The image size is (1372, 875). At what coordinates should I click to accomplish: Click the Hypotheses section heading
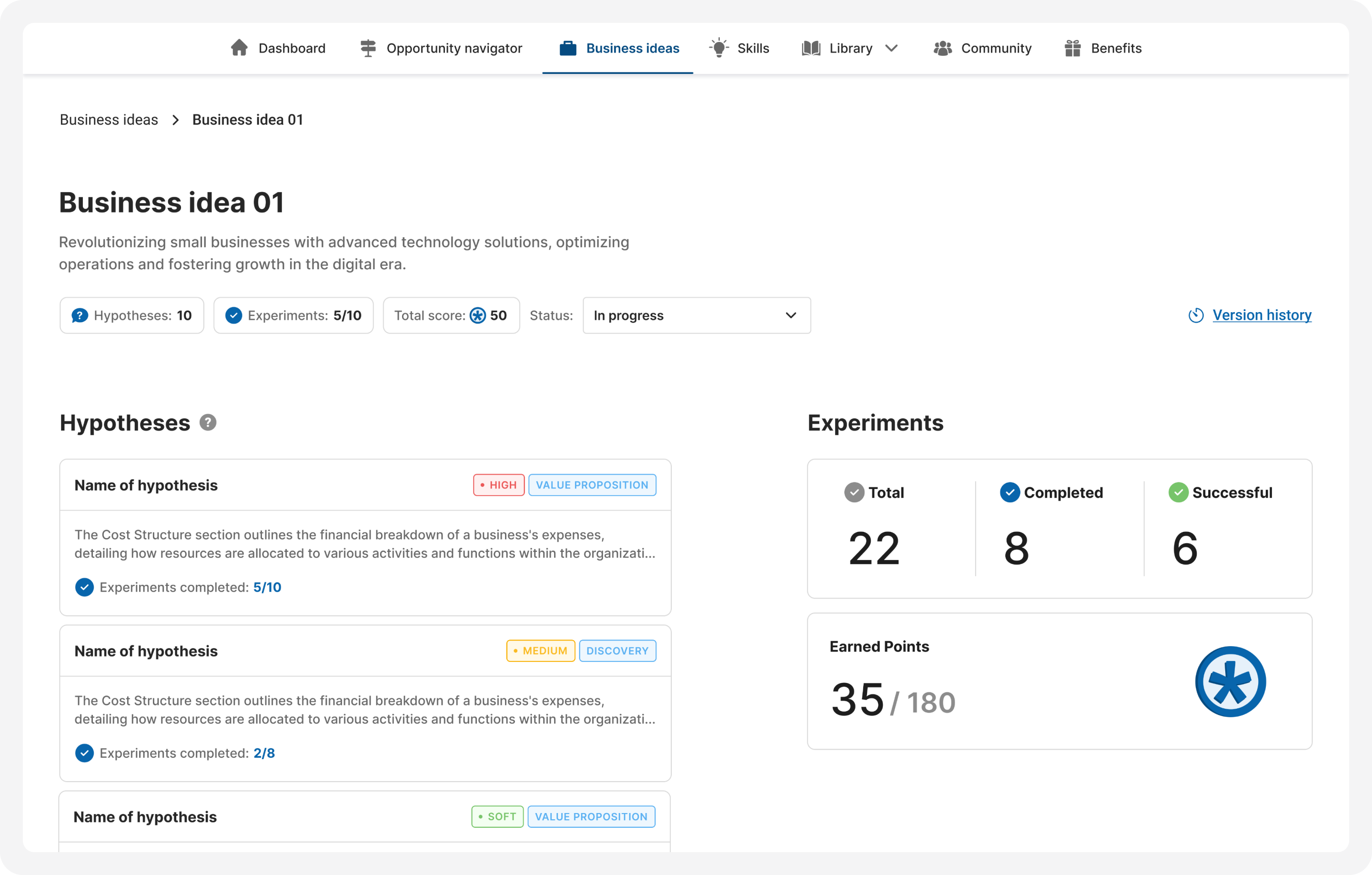125,423
